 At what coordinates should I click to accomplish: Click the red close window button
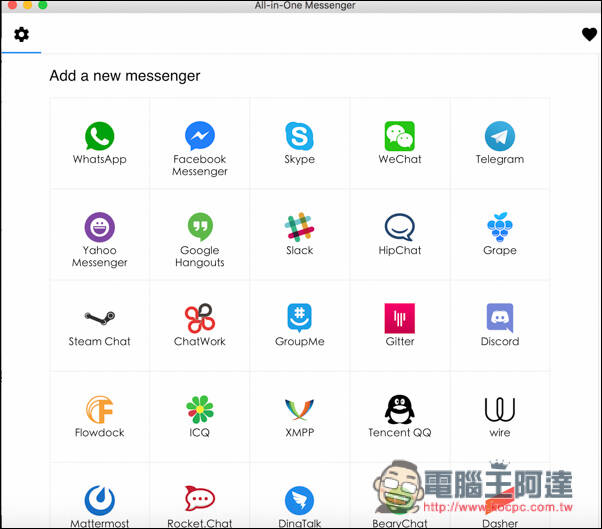click(x=12, y=5)
